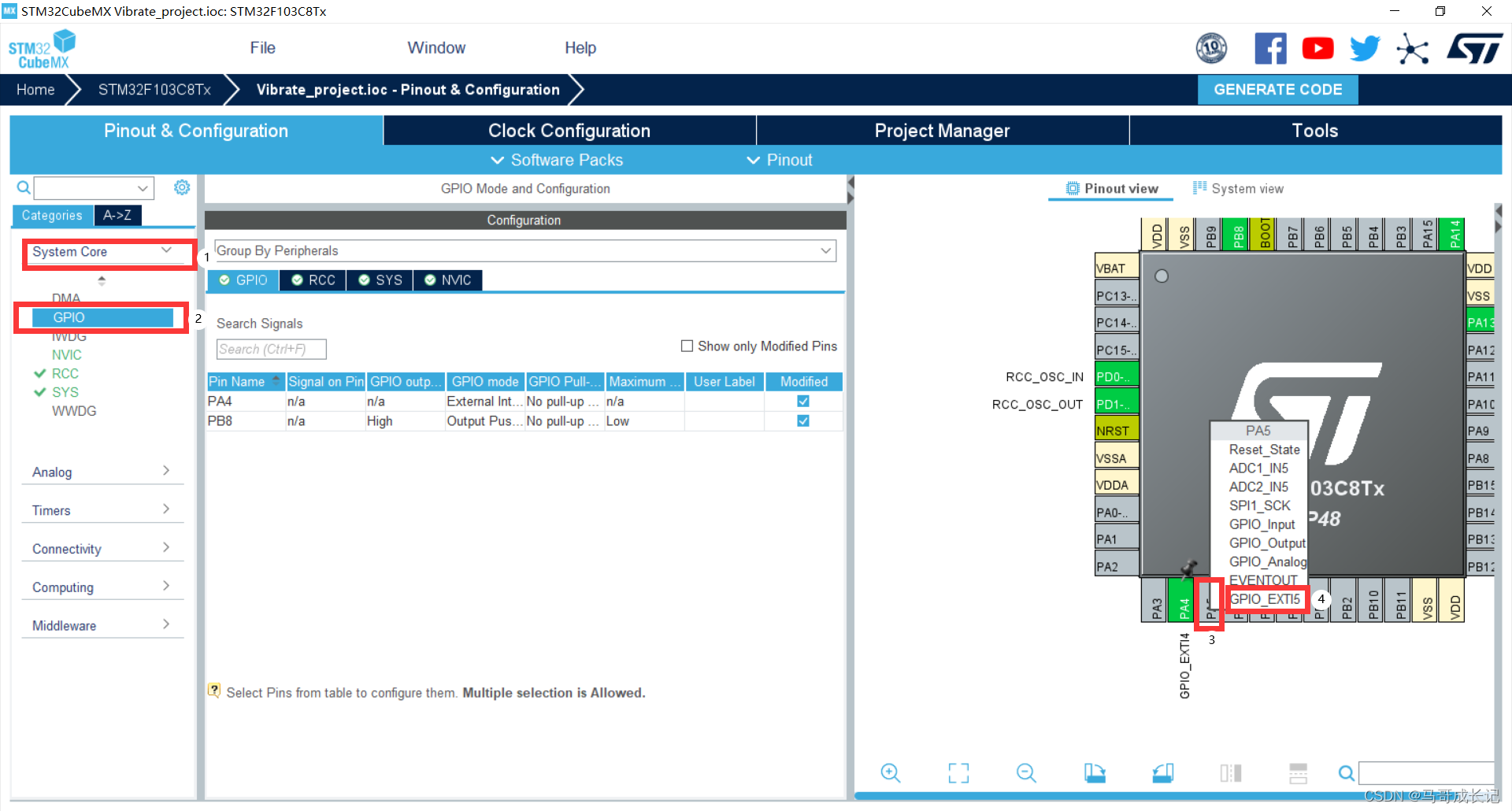This screenshot has width=1512, height=811.
Task: Open the categories settings gear icon
Action: click(182, 187)
